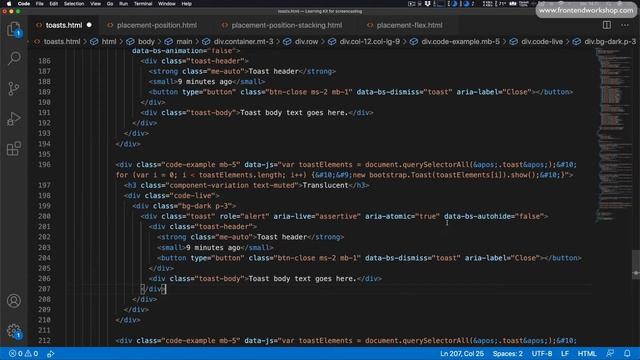This screenshot has width=640, height=360.
Task: Open the Search view icon
Action: pos(14,58)
